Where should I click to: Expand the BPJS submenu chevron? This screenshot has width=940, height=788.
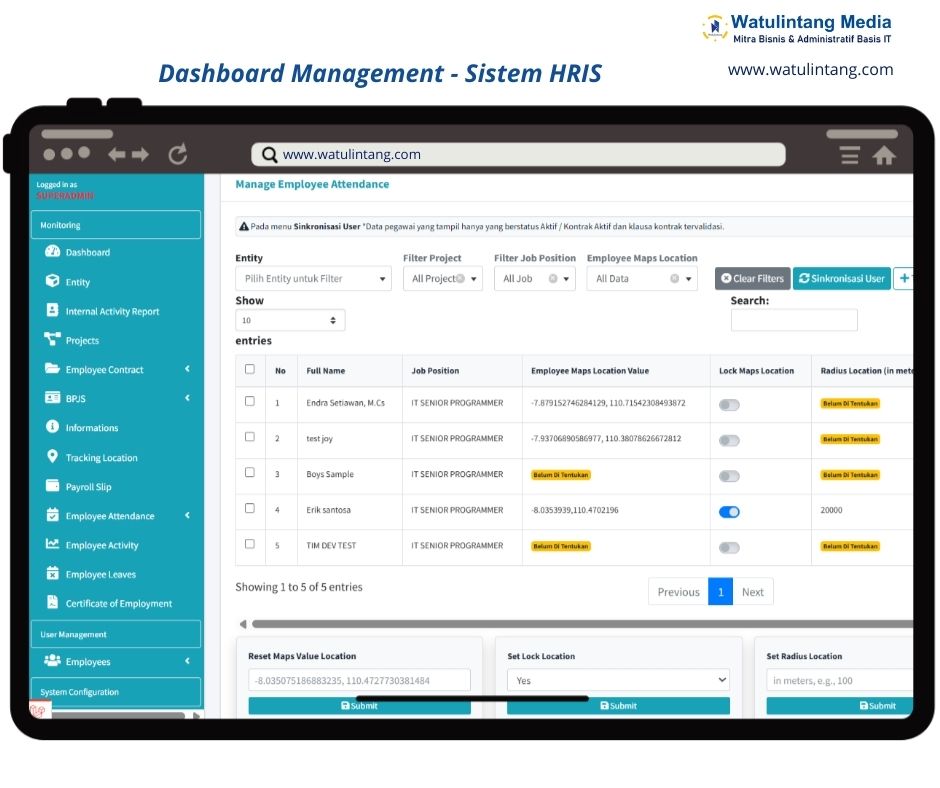[188, 398]
